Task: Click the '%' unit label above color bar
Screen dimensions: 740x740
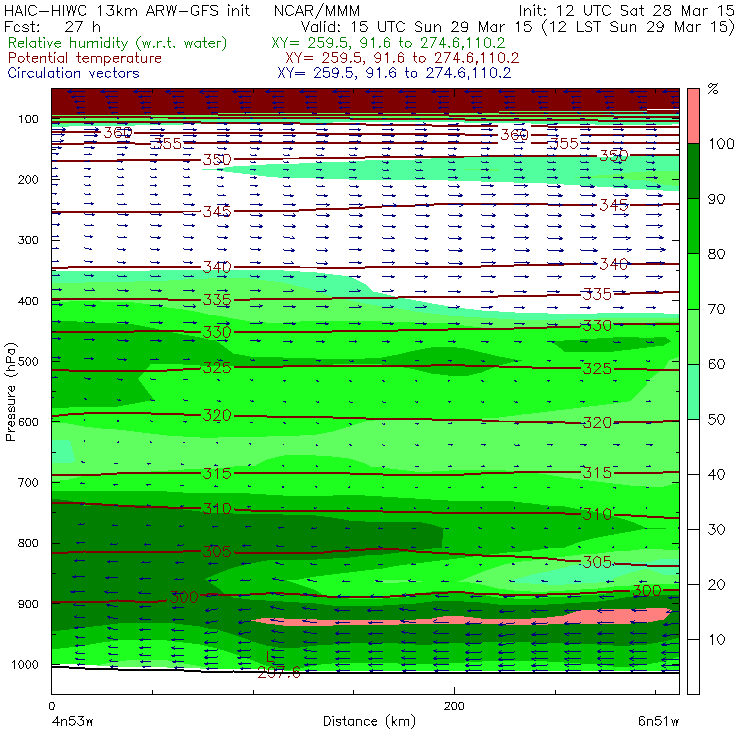Action: point(713,89)
